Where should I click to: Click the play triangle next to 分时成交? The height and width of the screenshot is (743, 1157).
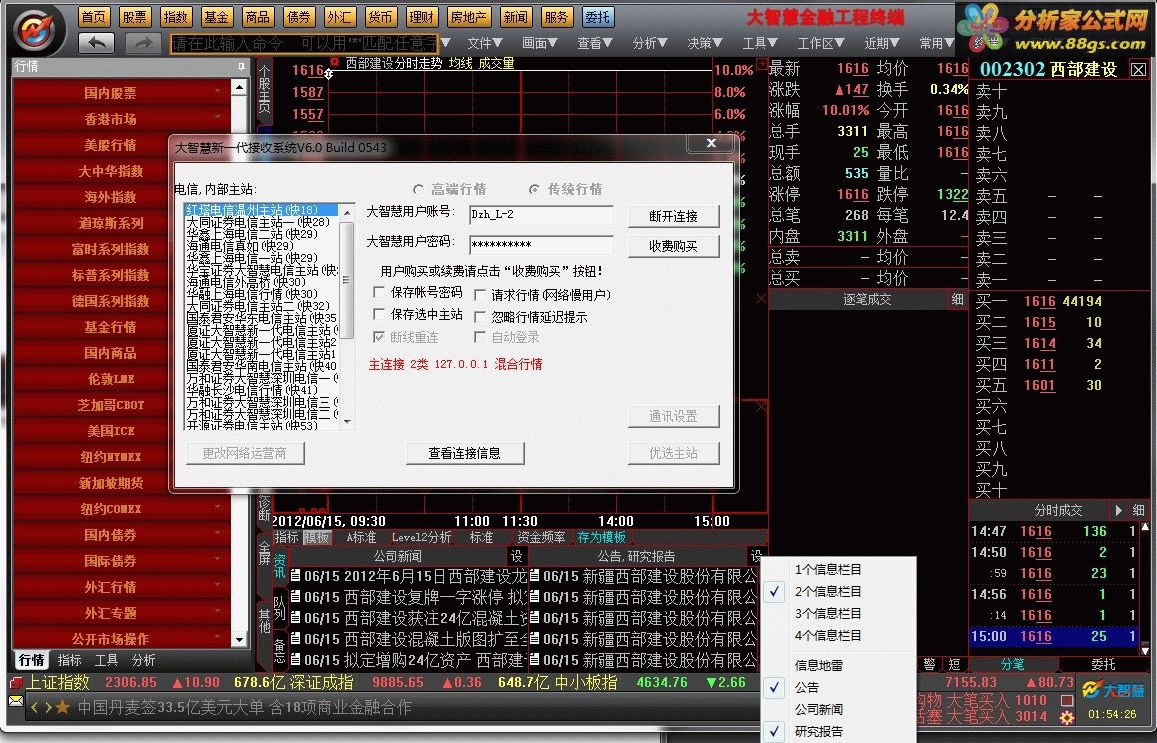1119,510
